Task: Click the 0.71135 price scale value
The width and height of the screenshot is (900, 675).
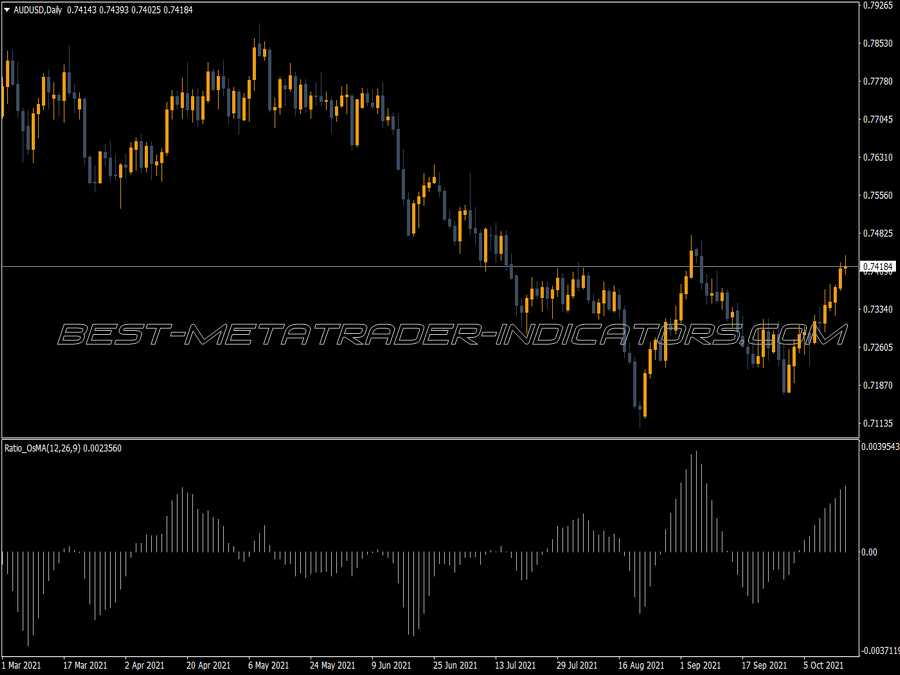Action: 879,423
